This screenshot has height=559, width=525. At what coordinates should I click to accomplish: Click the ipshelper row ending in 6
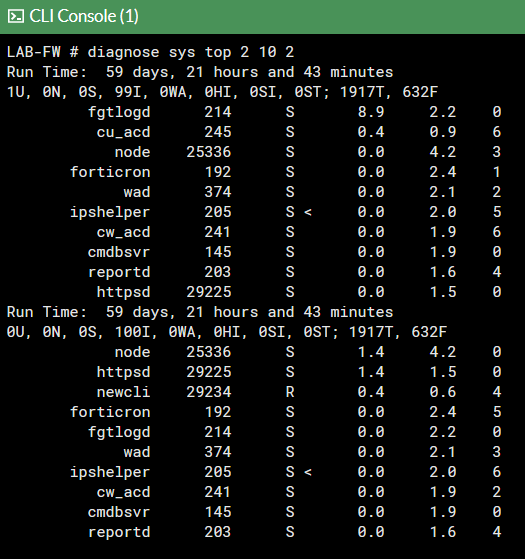[285, 472]
